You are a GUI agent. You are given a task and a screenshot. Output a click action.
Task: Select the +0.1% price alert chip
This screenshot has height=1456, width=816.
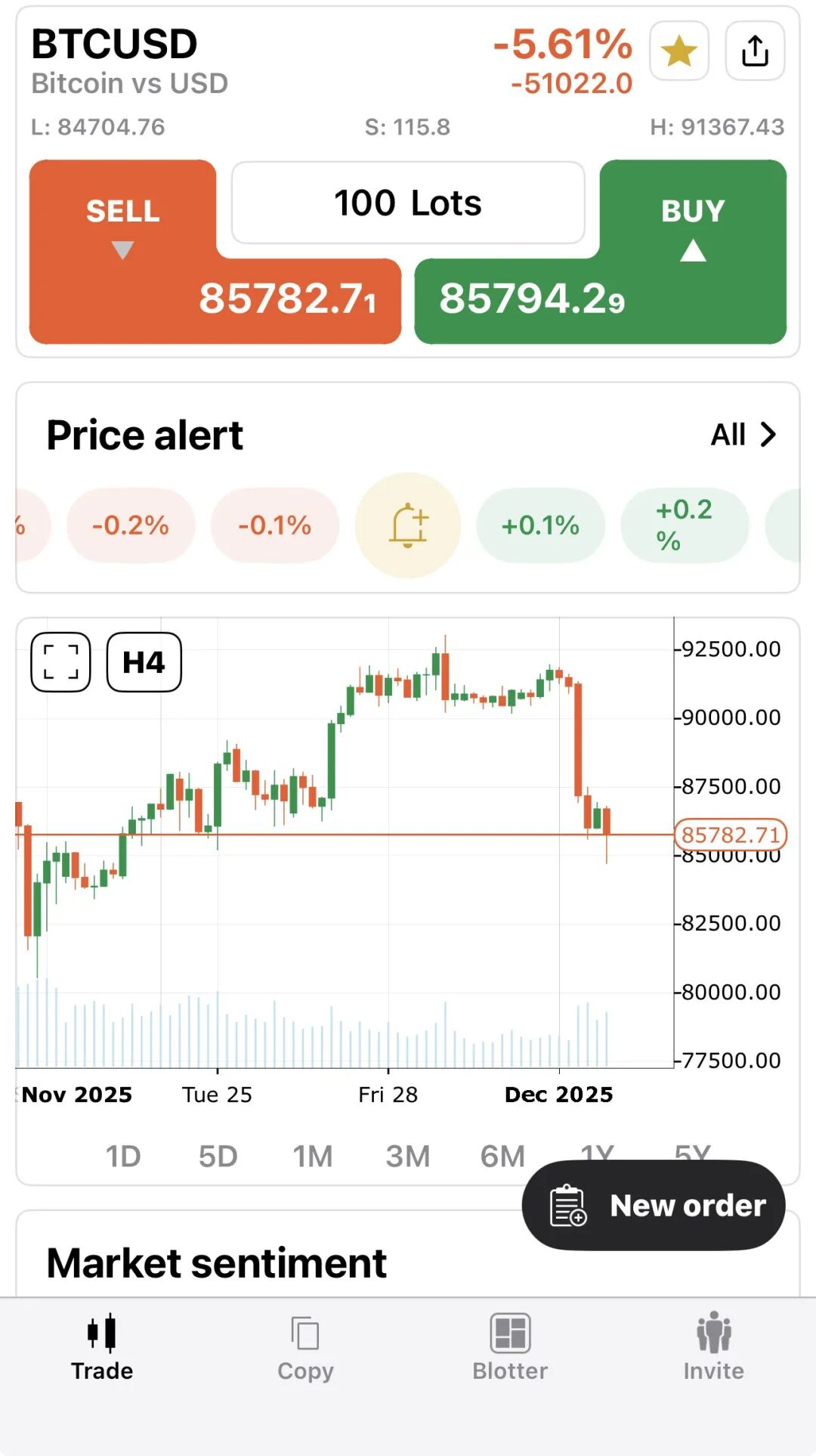540,525
